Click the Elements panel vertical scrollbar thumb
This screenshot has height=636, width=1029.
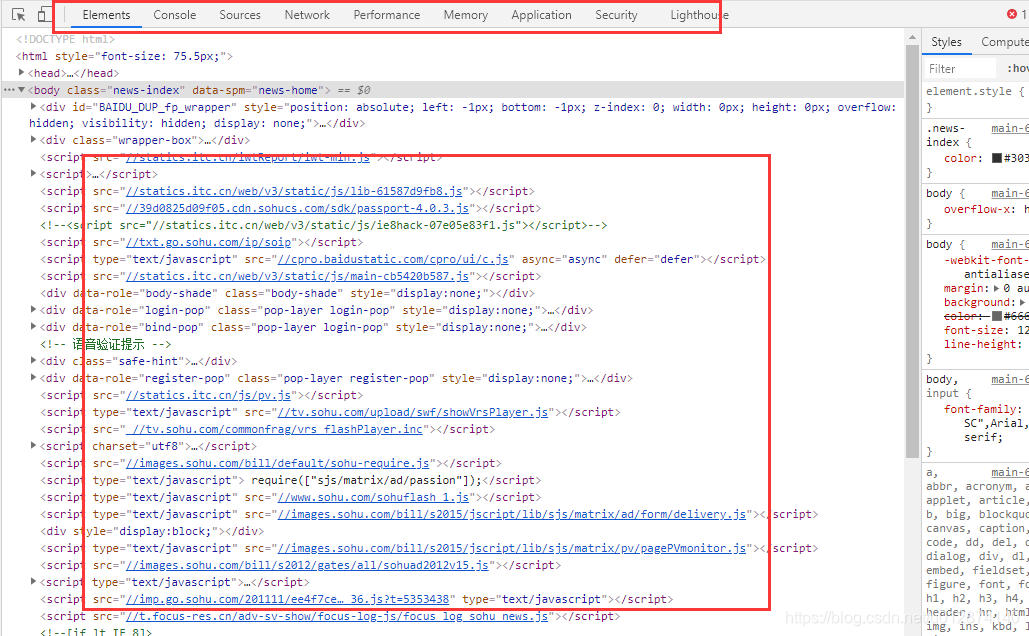coord(912,252)
